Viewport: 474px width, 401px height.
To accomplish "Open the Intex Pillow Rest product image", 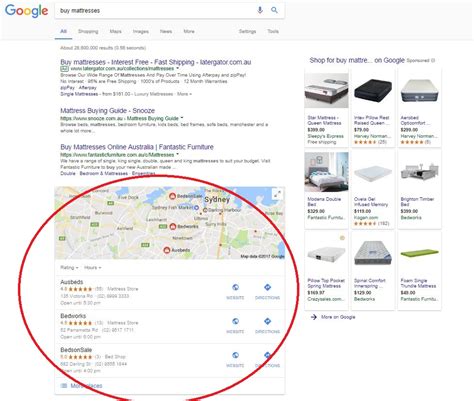I will (x=373, y=90).
